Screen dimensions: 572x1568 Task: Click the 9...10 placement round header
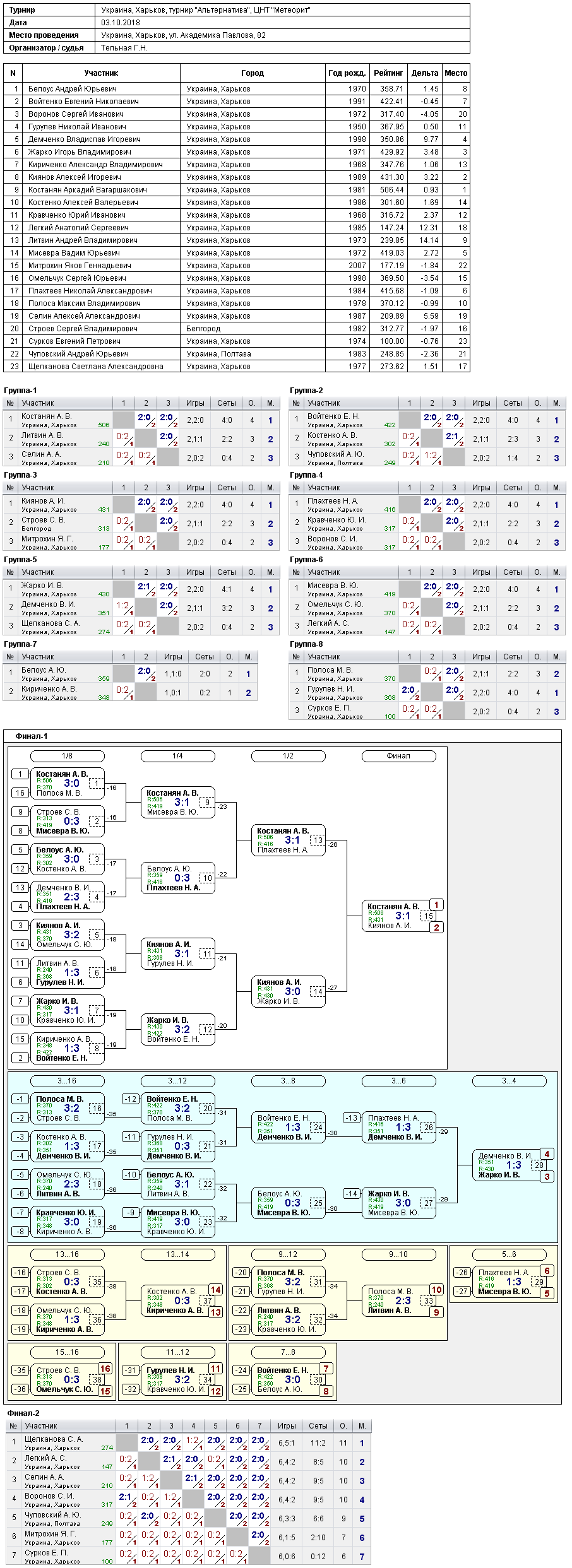(398, 1254)
